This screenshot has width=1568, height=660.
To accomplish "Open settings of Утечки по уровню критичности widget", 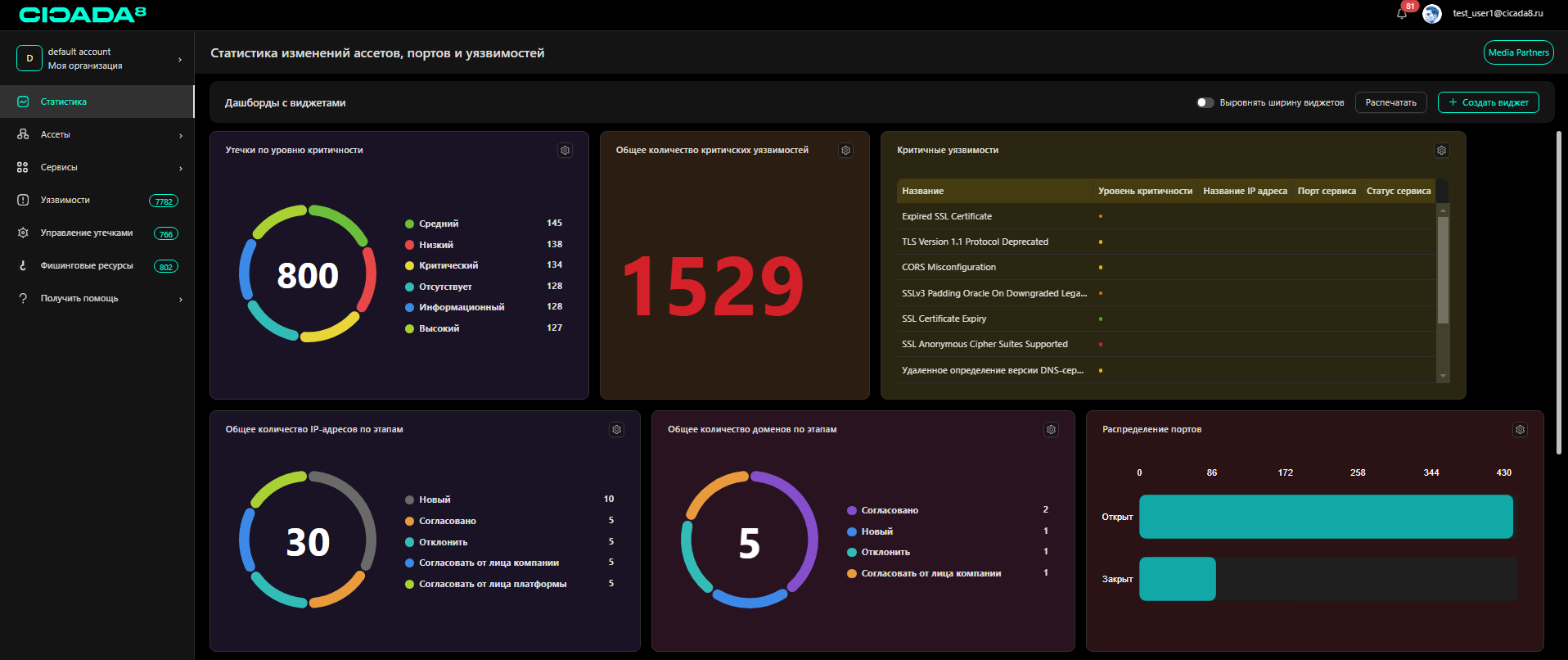I will (565, 151).
